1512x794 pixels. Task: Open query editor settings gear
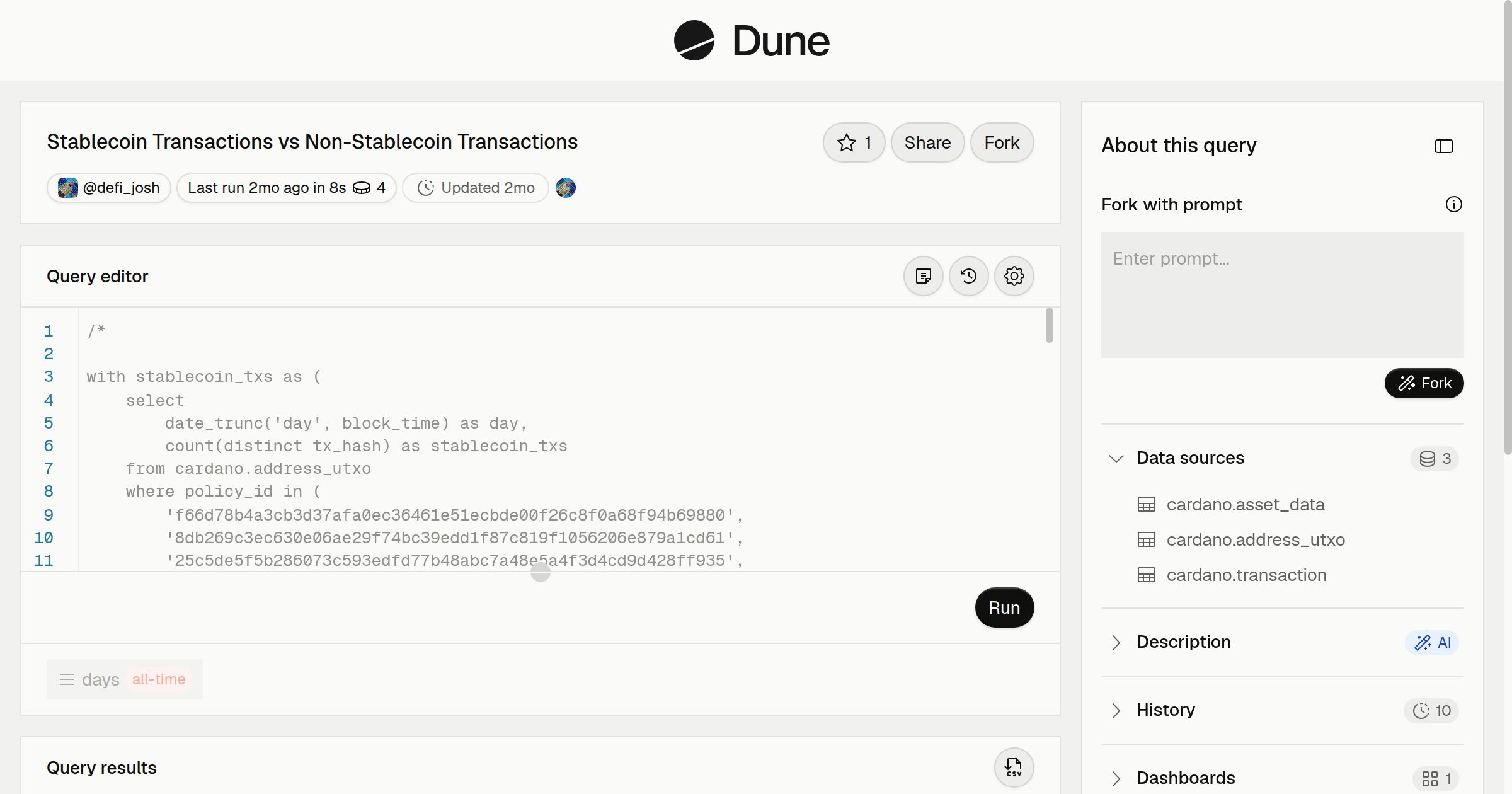tap(1014, 276)
